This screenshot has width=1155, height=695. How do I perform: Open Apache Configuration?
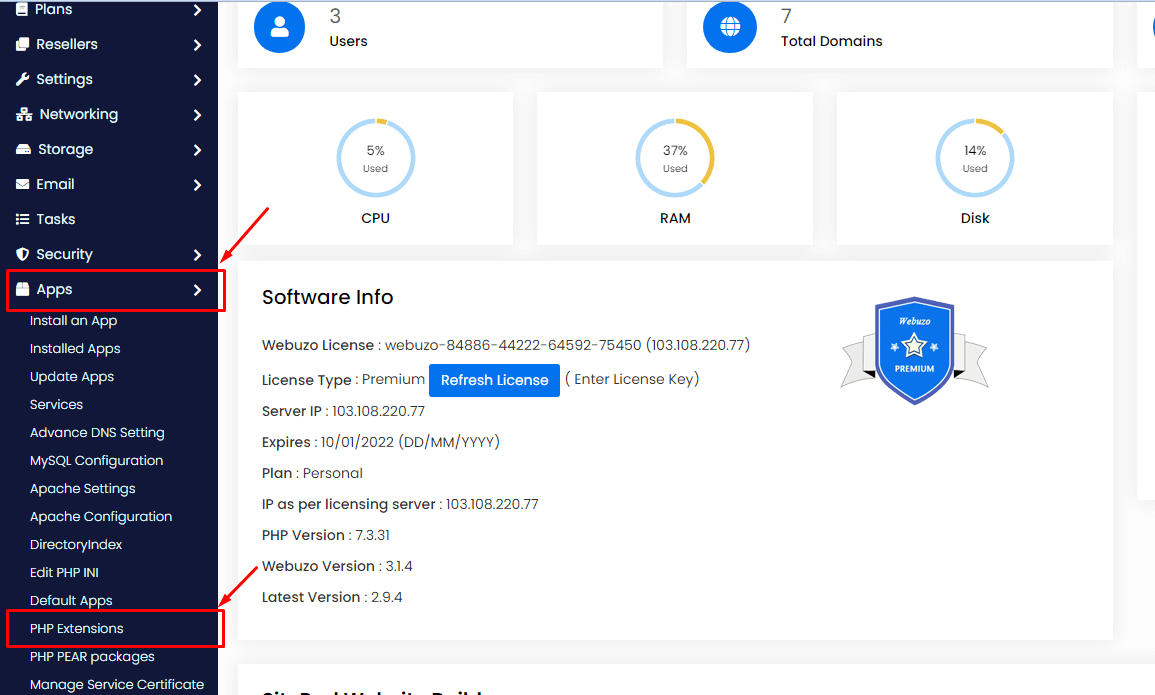pos(101,516)
